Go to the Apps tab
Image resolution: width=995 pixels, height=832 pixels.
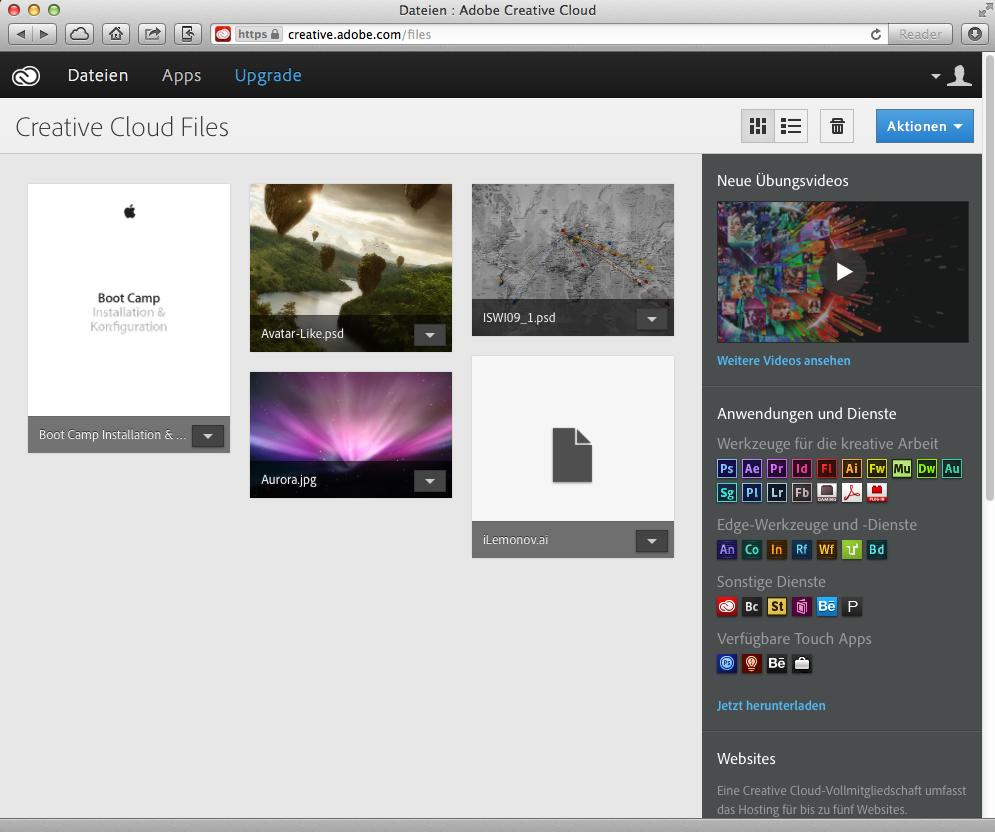click(x=181, y=76)
